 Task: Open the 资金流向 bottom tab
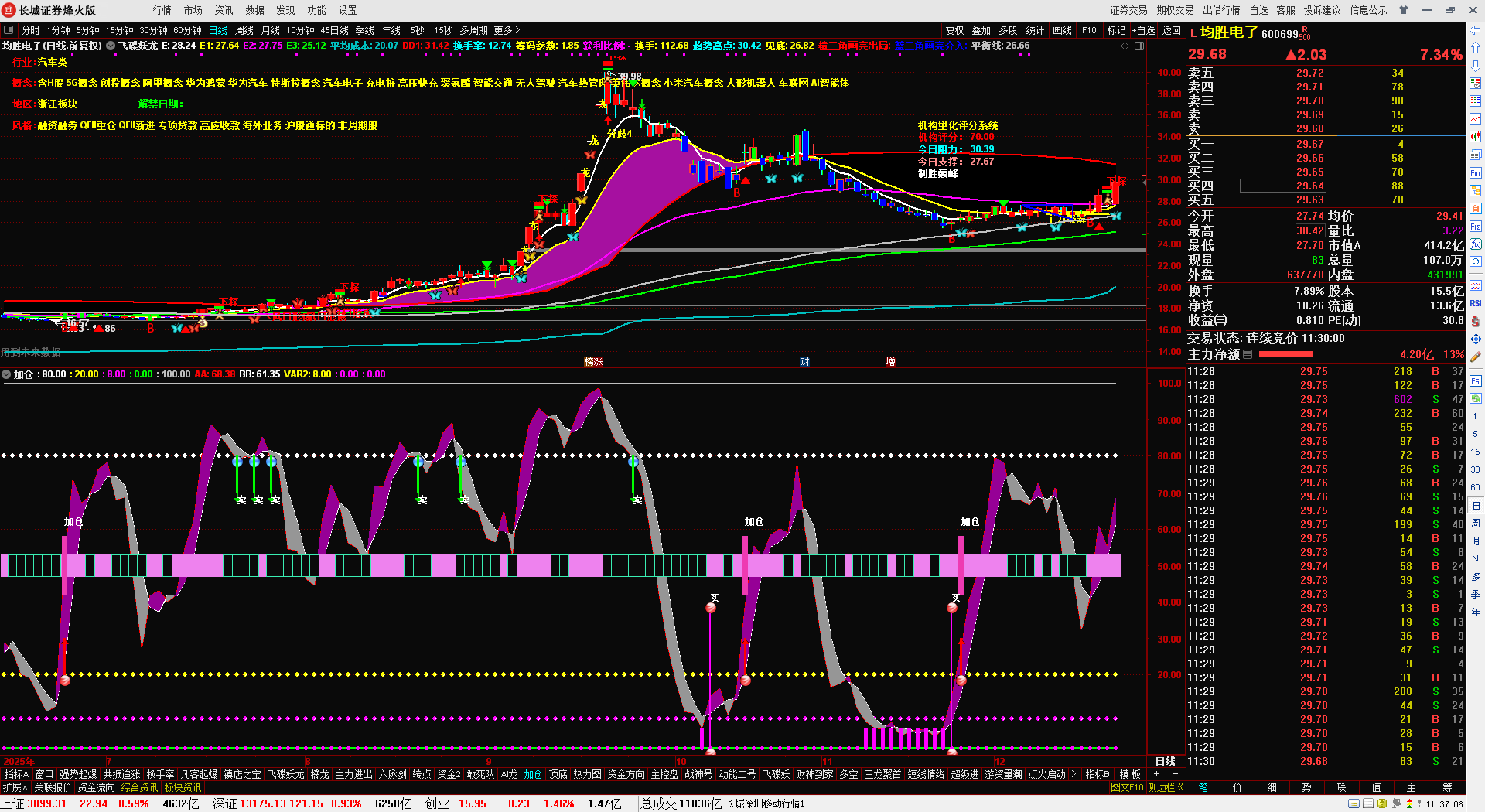click(x=97, y=787)
